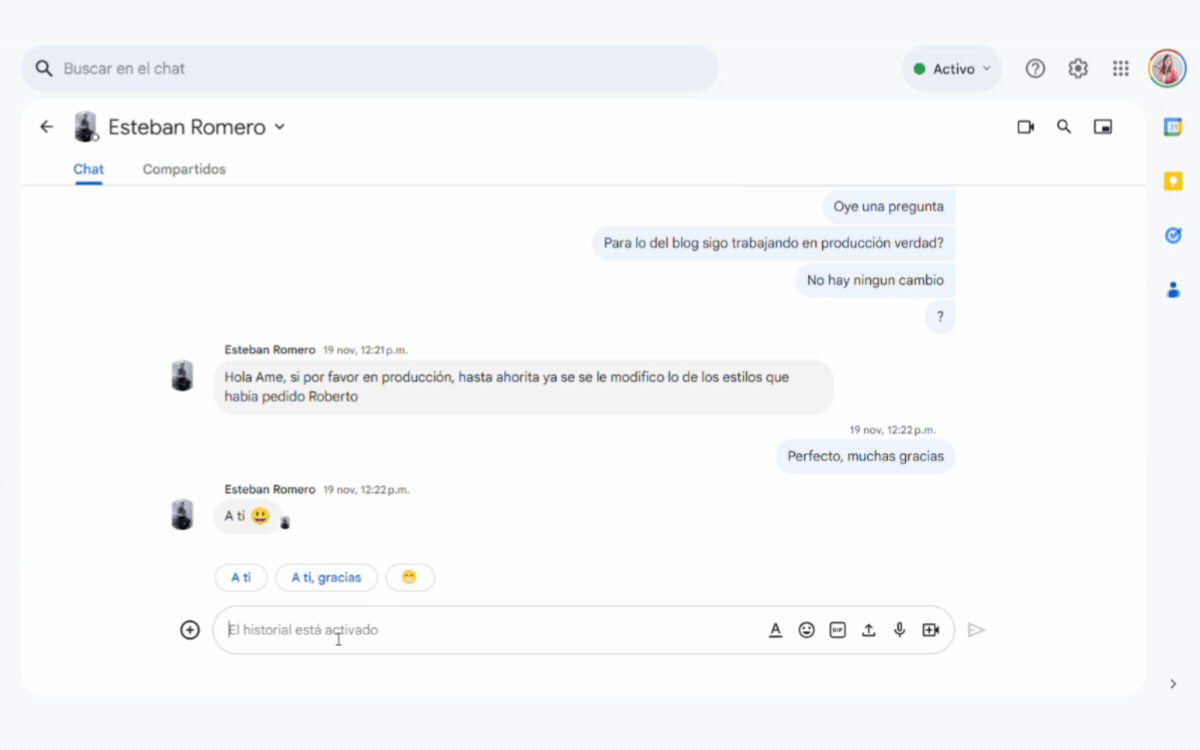This screenshot has width=1200, height=750.
Task: Search within this conversation
Action: [1064, 127]
